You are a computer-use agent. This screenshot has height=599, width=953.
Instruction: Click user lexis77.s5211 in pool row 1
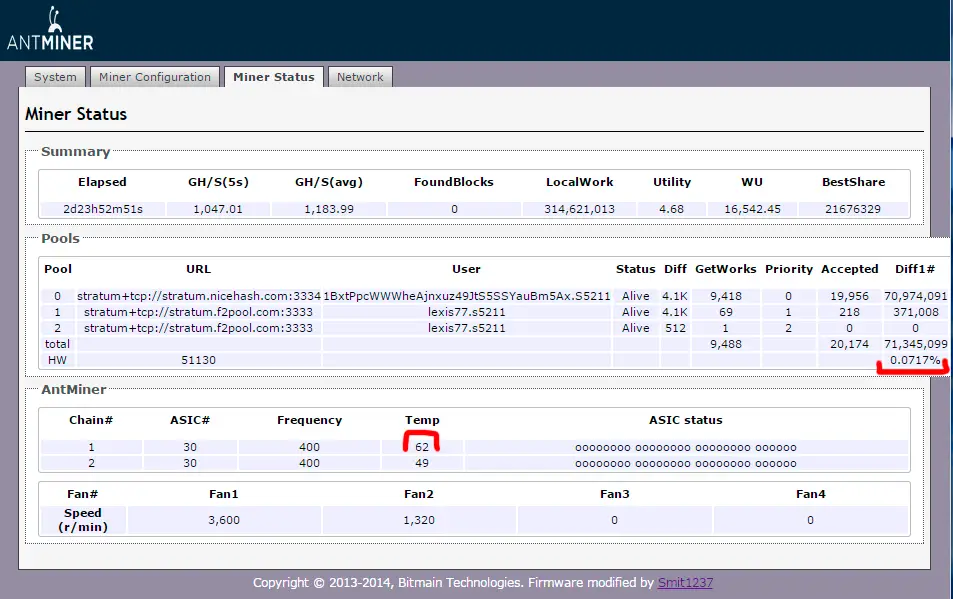tap(467, 312)
